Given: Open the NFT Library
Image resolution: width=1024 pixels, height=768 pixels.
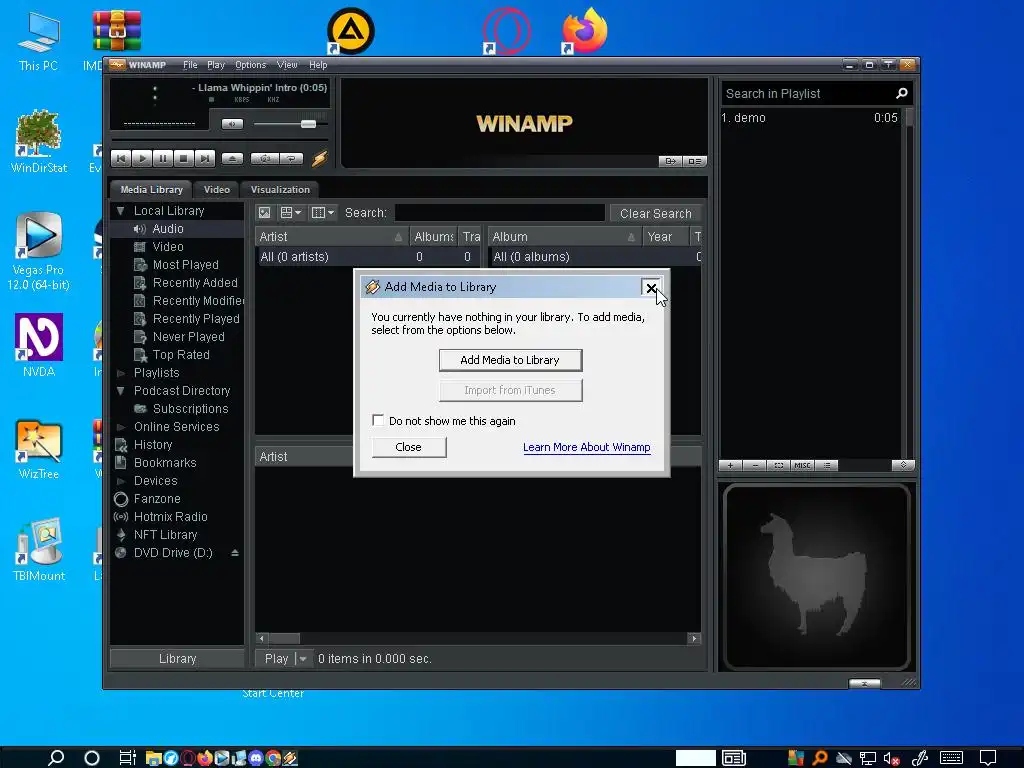Looking at the screenshot, I should [x=165, y=535].
